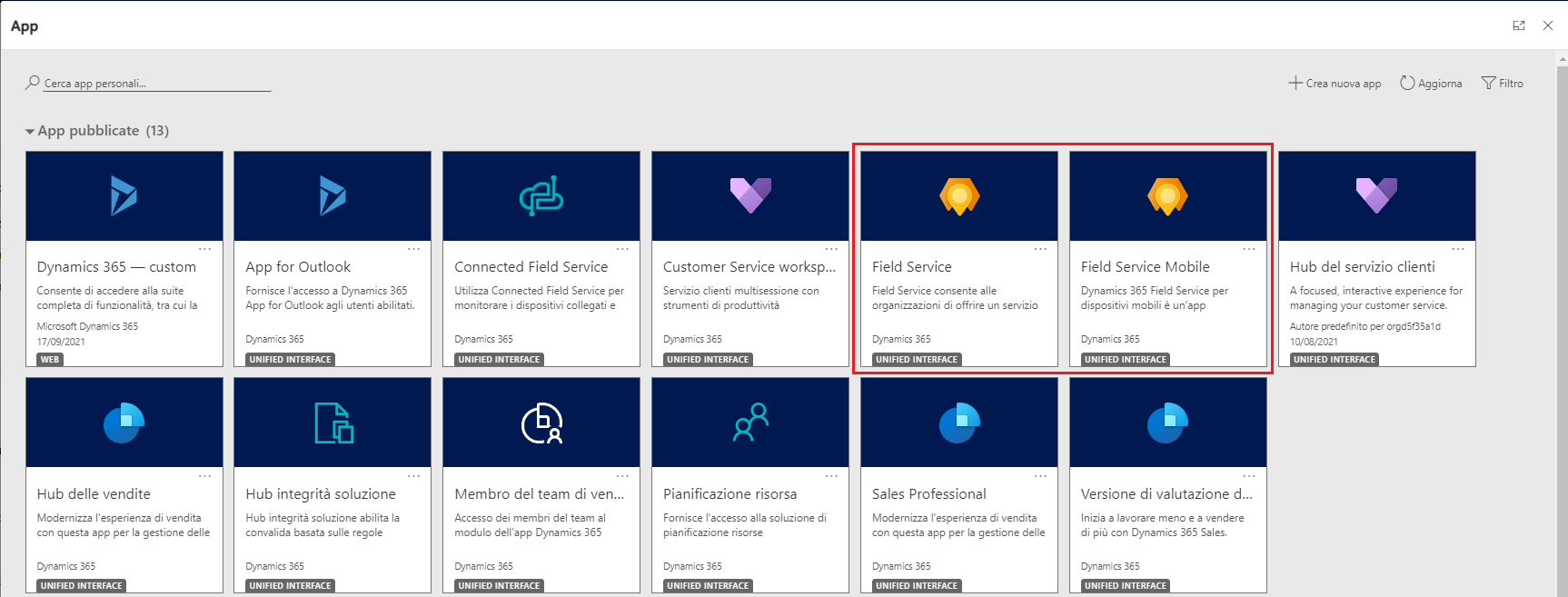Image resolution: width=1568 pixels, height=597 pixels.
Task: Click the date 10/08/2021 text
Action: [1314, 342]
